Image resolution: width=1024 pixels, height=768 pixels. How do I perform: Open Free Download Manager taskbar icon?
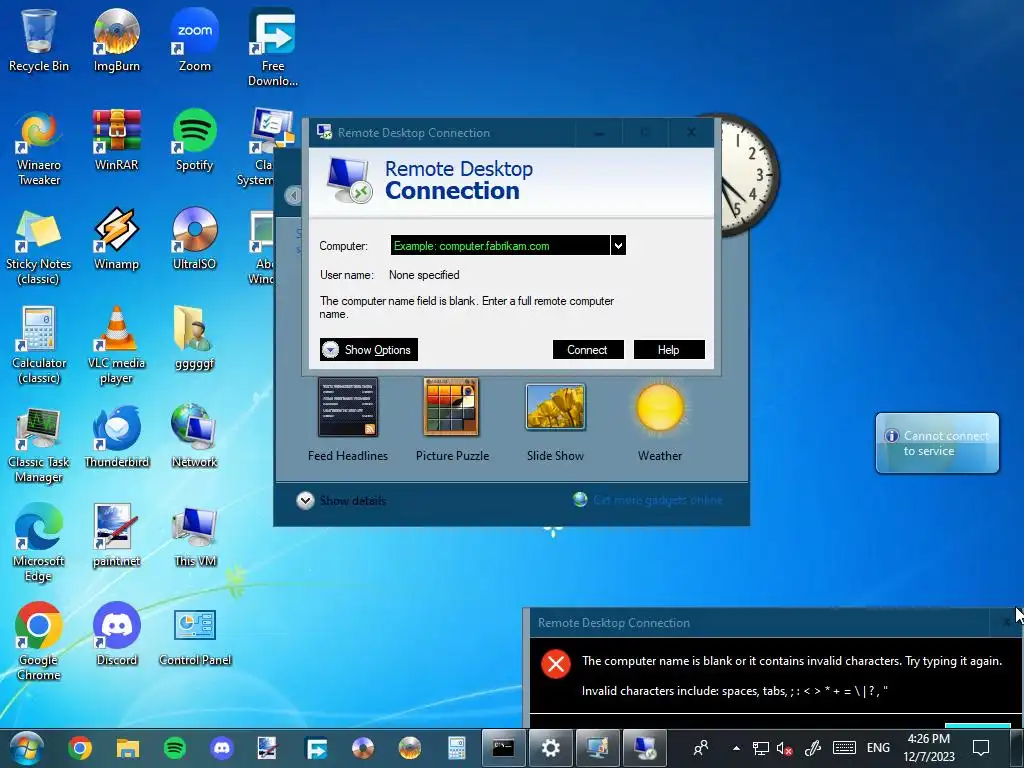pyautogui.click(x=316, y=748)
